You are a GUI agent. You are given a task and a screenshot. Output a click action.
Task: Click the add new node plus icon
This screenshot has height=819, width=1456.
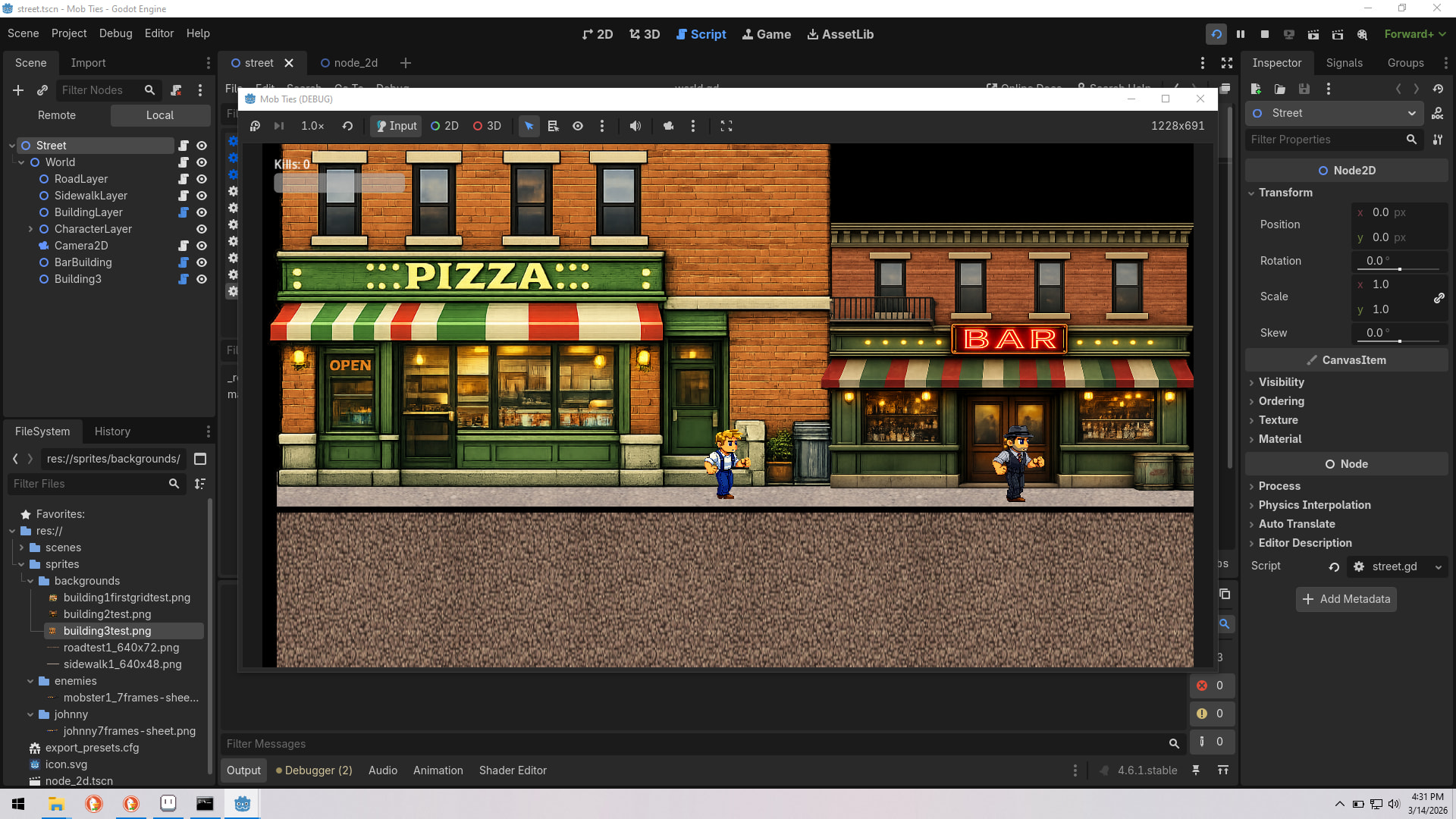[x=18, y=90]
